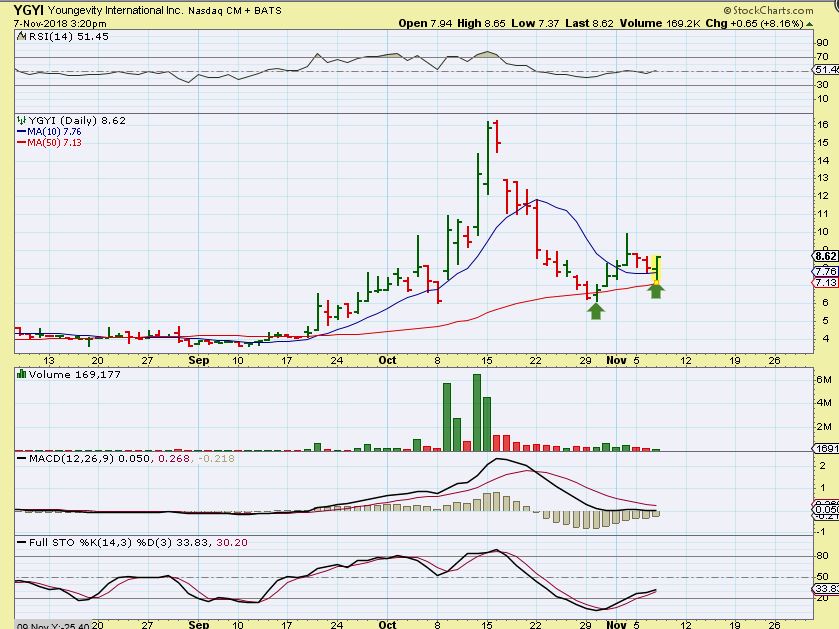Click the green volume bars icon
The width and height of the screenshot is (839, 629).
point(21,374)
